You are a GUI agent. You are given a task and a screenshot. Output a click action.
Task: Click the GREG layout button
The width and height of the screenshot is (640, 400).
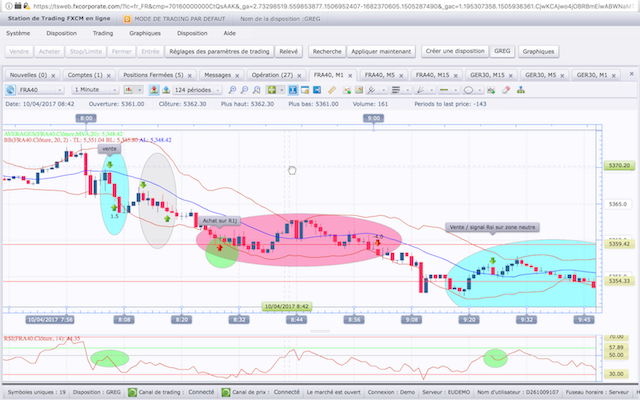502,51
